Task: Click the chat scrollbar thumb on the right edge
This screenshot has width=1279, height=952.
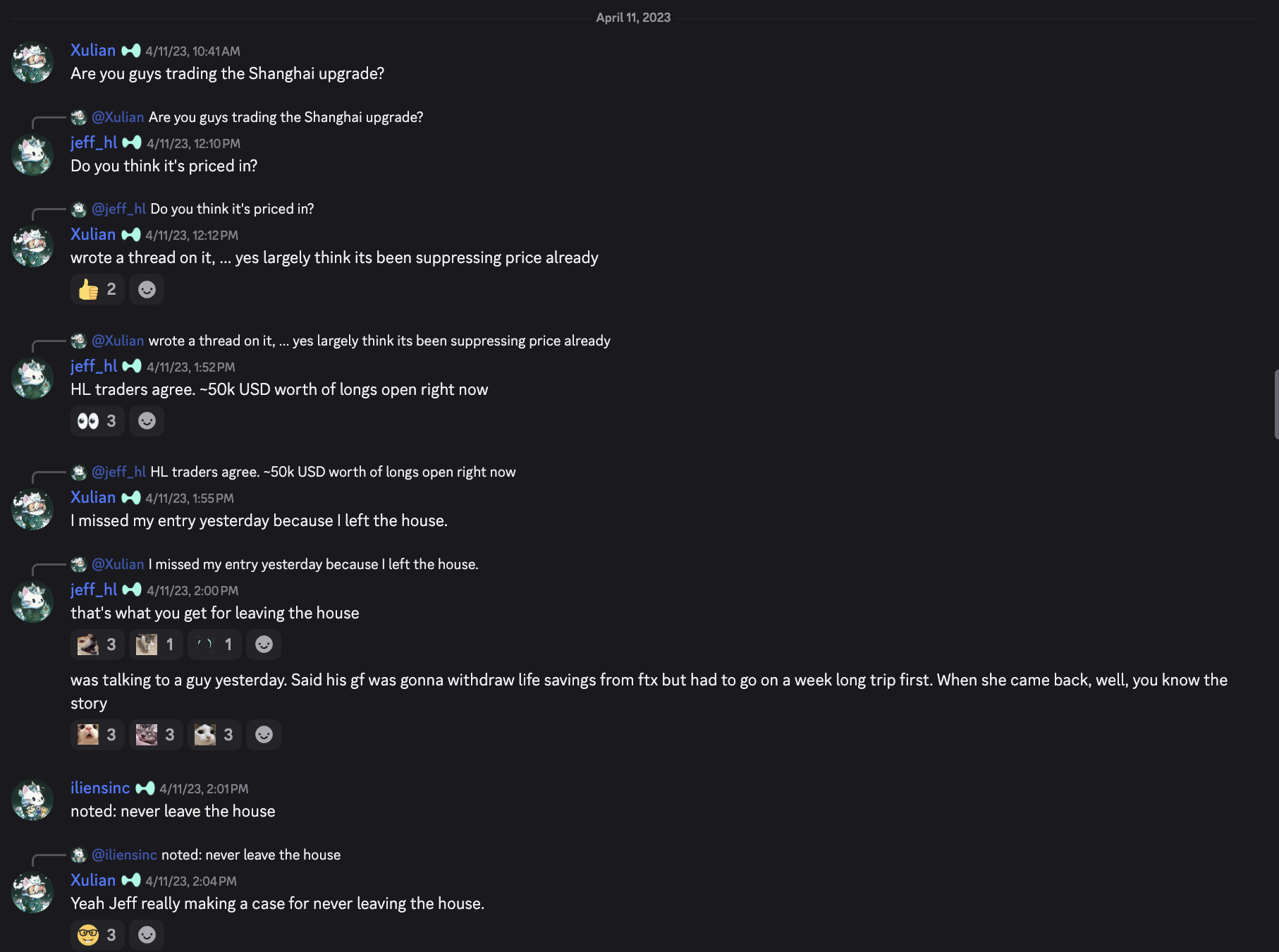Action: [x=1275, y=404]
